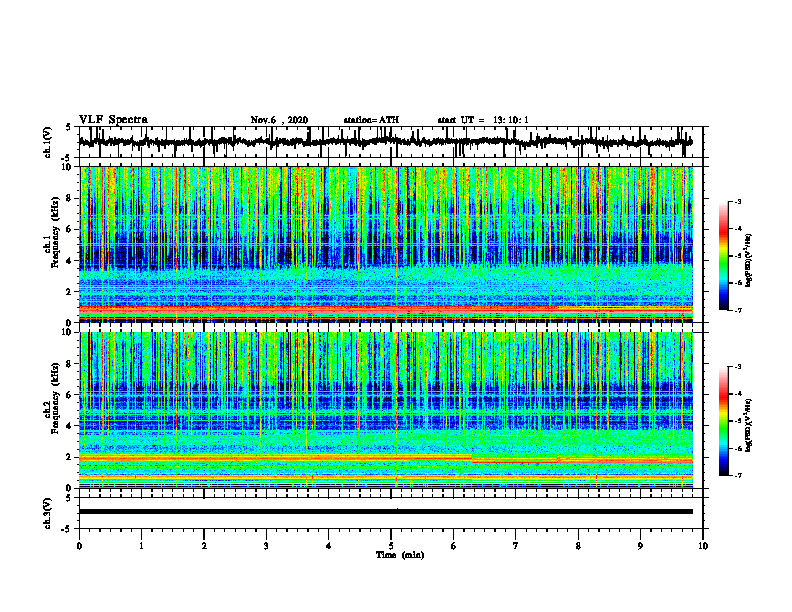Click the 'ch.1(V)' waveform axis label
Viewport: 792px width, 612px height.
[48, 142]
